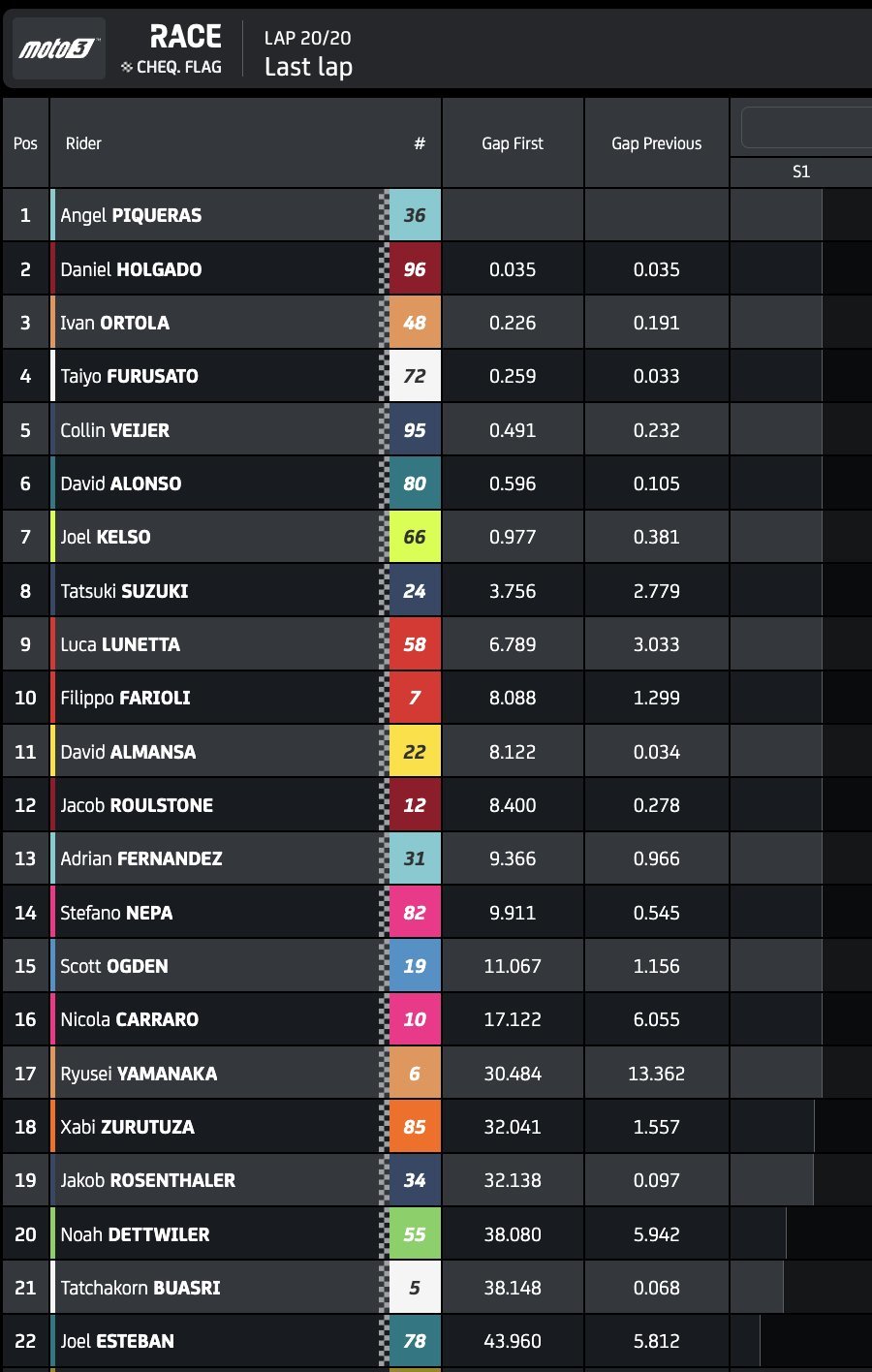872x1372 pixels.
Task: Click the chequered flag status icon
Action: (x=127, y=67)
